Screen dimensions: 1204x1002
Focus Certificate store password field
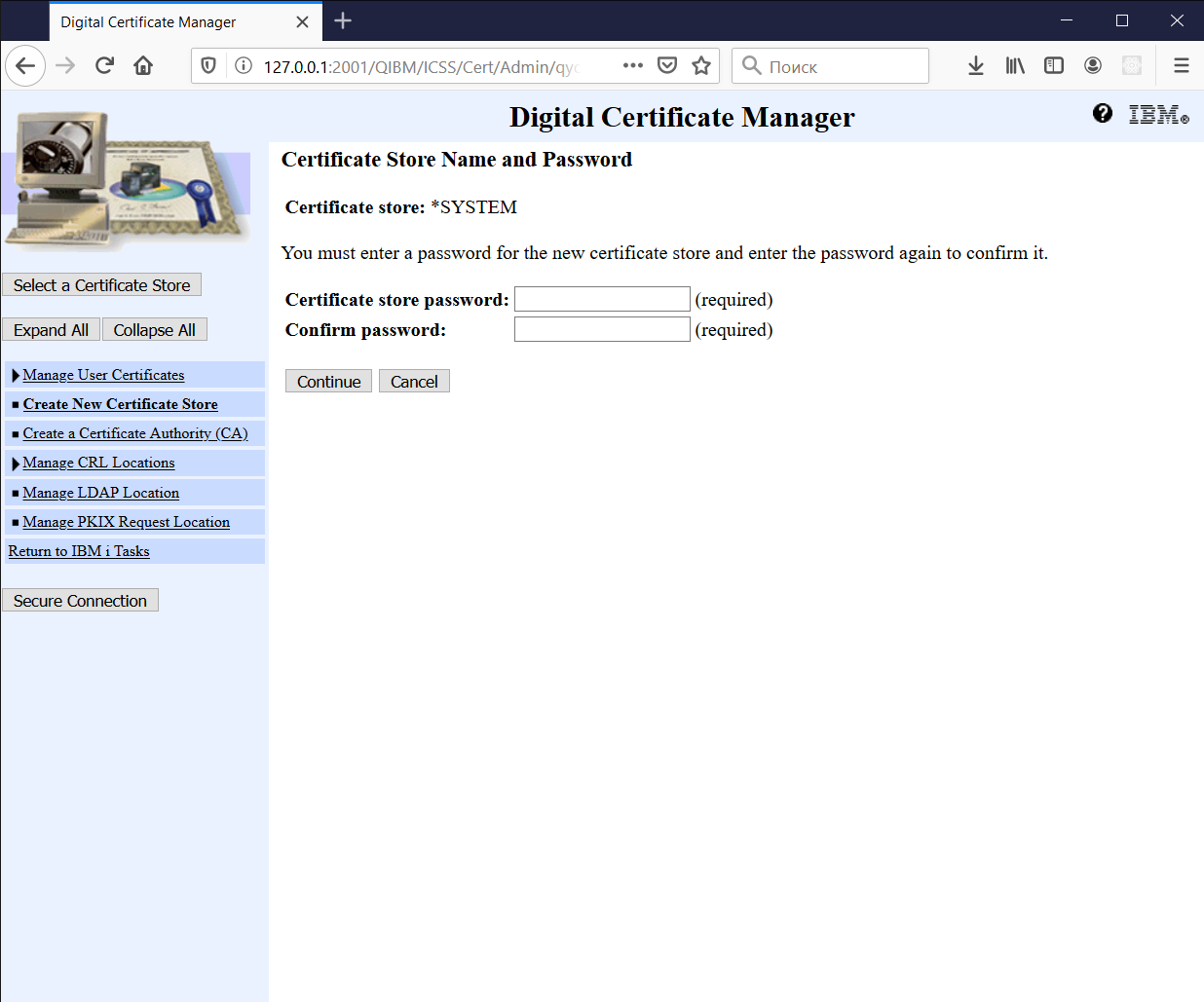pyautogui.click(x=602, y=299)
